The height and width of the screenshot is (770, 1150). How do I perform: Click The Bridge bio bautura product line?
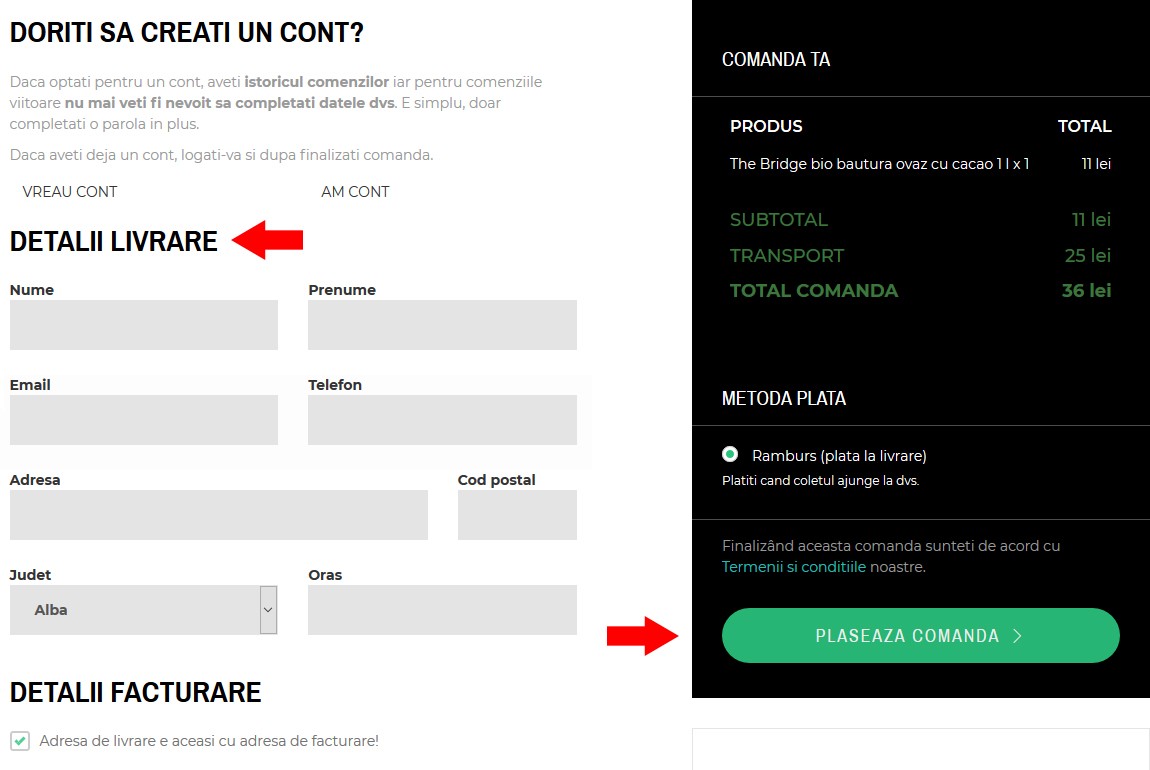[x=879, y=164]
